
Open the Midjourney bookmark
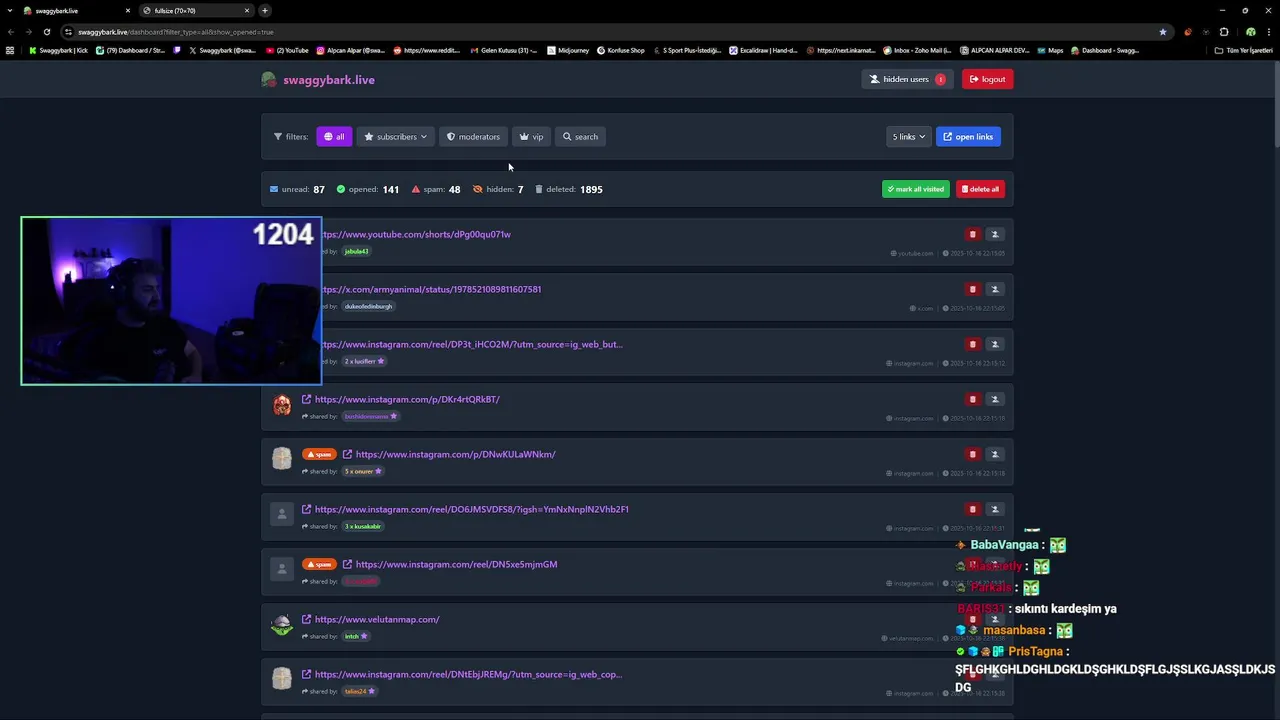[x=567, y=50]
